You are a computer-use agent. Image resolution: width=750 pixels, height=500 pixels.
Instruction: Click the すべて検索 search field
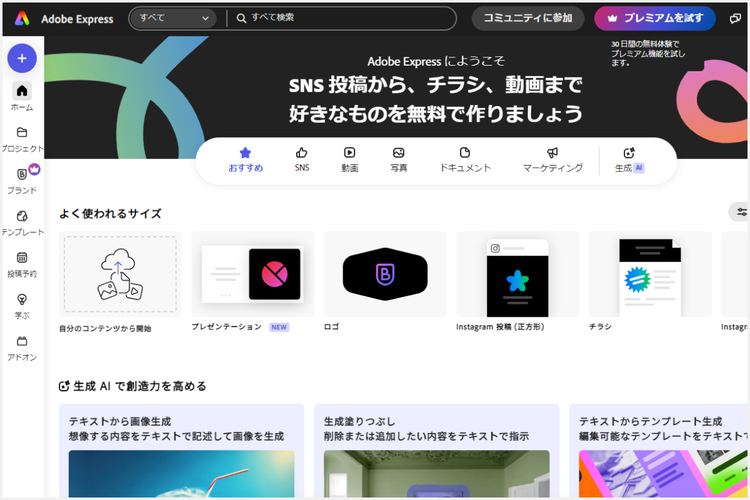[x=342, y=18]
